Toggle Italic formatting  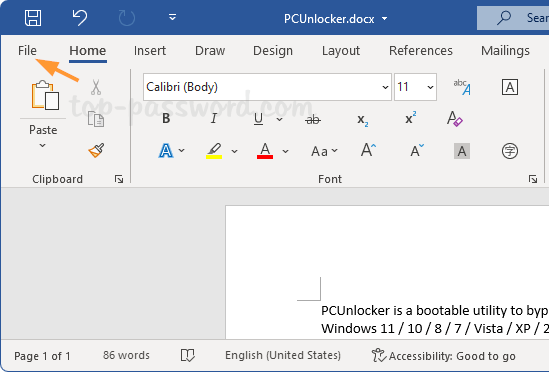[214, 119]
